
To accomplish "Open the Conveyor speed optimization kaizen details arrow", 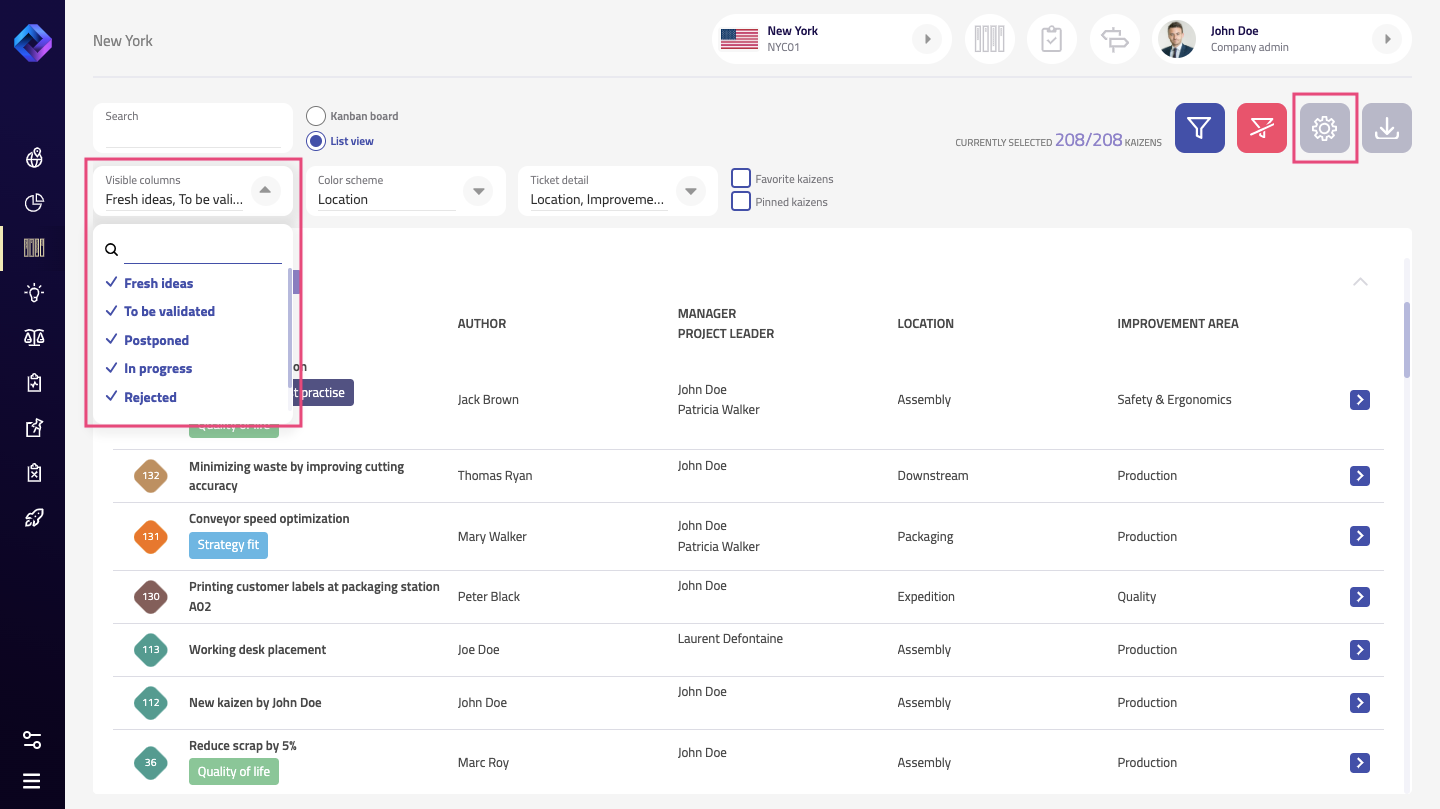I will [1359, 537].
